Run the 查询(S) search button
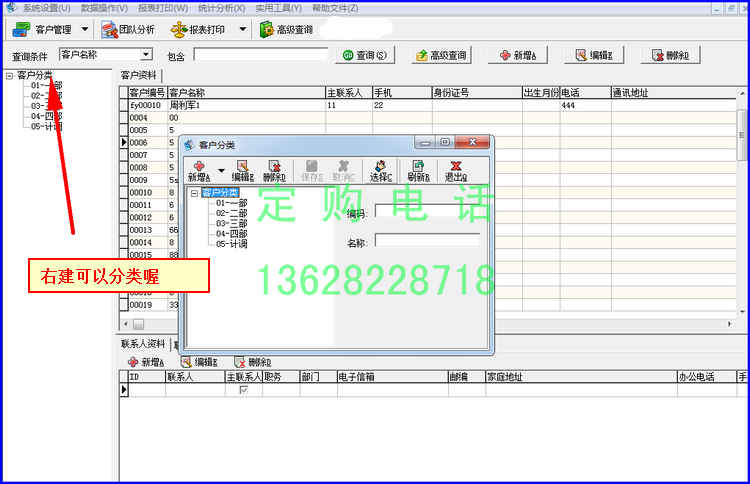Image resolution: width=750 pixels, height=484 pixels. click(x=365, y=55)
